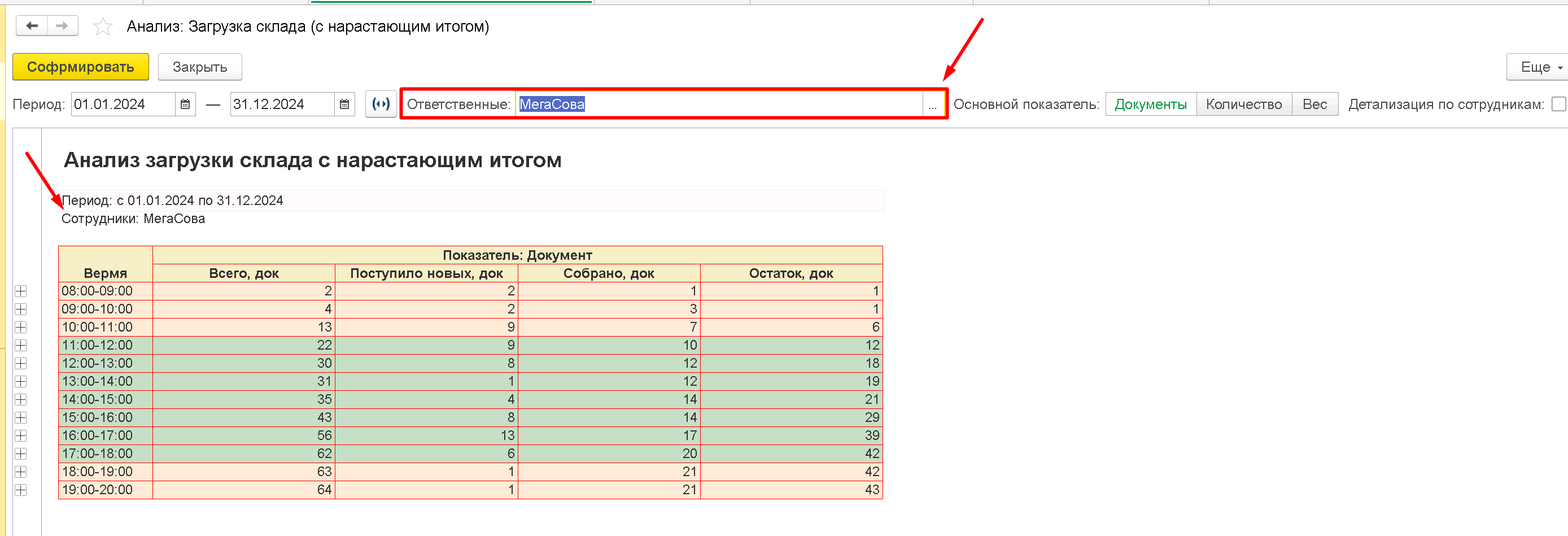Select Документы as main indicator
This screenshot has width=1568, height=536.
pyautogui.click(x=1150, y=104)
